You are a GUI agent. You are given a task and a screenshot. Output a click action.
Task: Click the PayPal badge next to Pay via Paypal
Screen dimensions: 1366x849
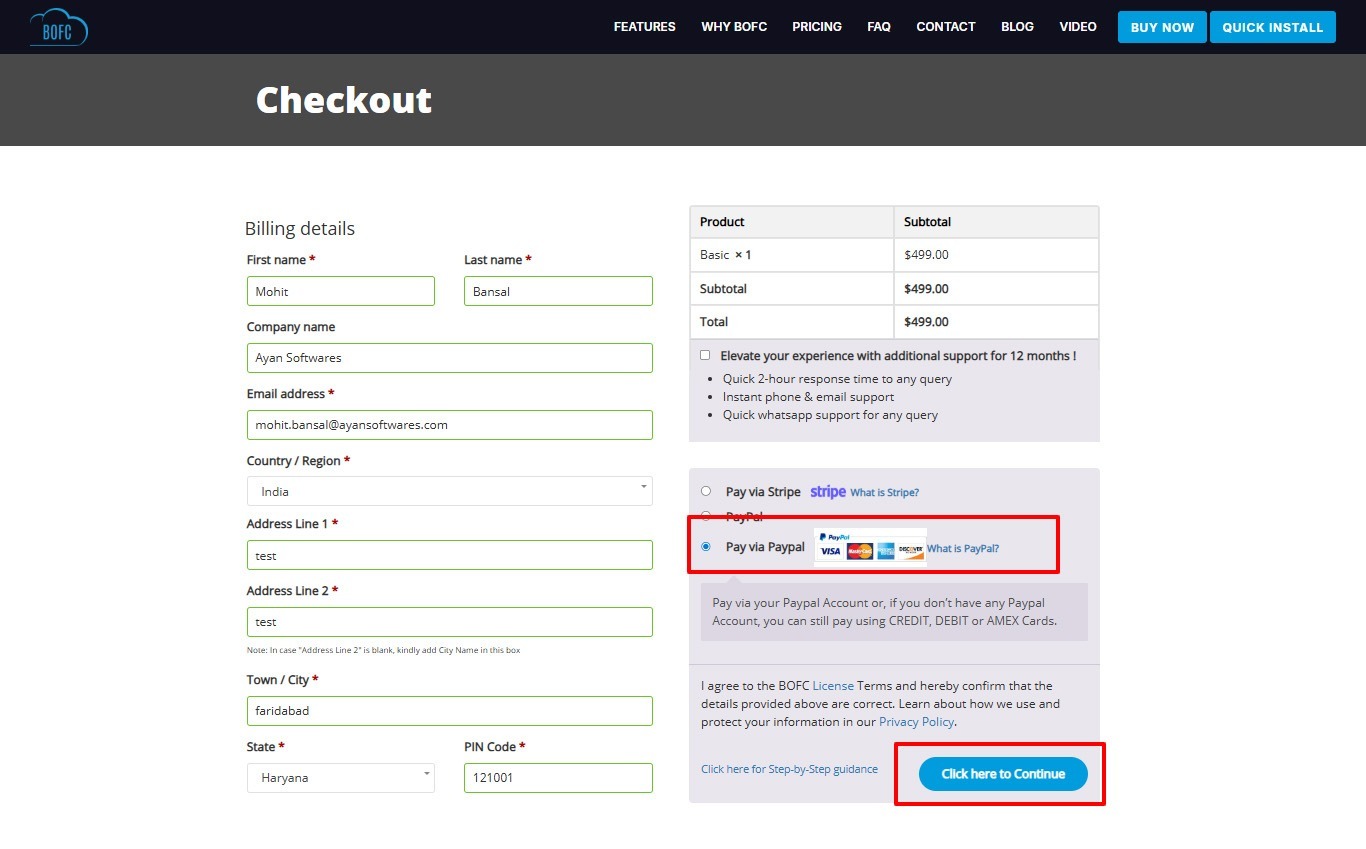[835, 537]
